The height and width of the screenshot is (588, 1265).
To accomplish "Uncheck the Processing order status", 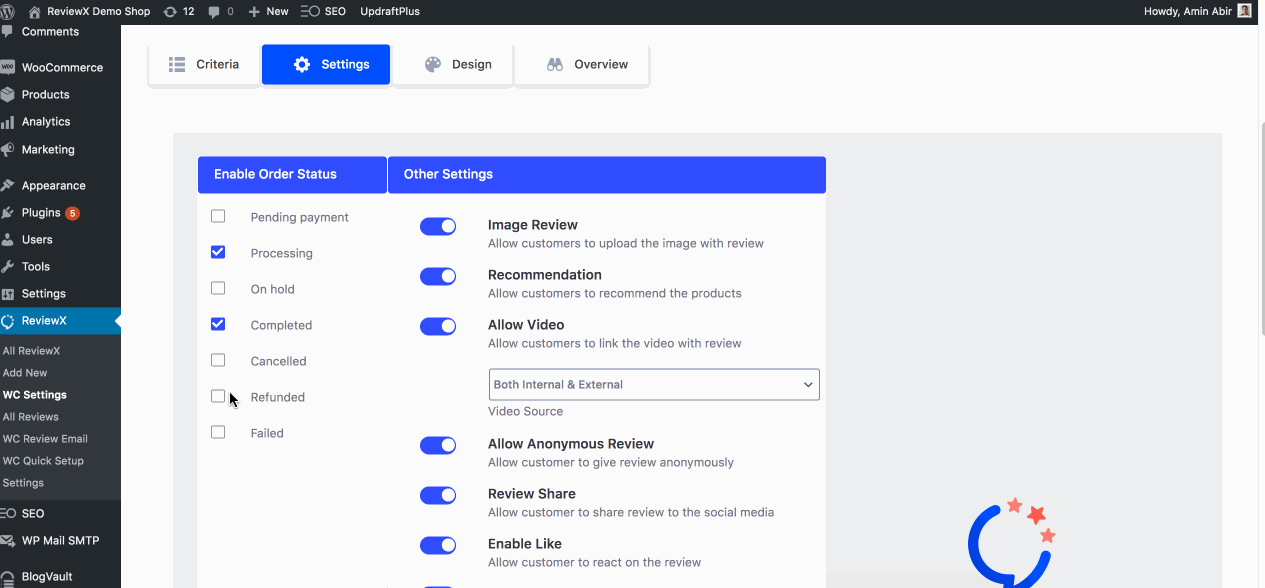I will coord(218,252).
